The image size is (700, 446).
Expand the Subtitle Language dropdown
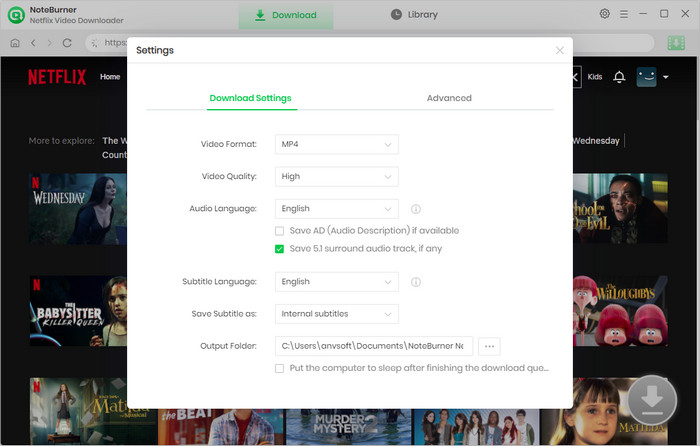point(337,282)
